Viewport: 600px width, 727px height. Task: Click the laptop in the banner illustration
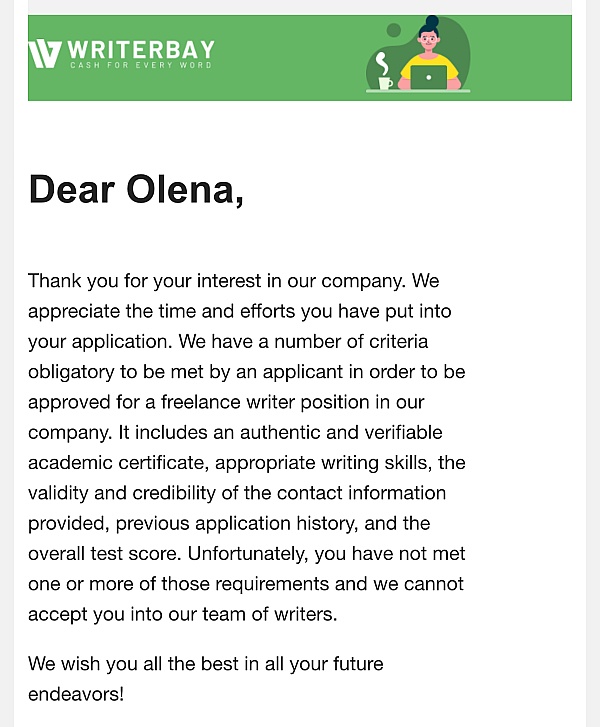[429, 77]
